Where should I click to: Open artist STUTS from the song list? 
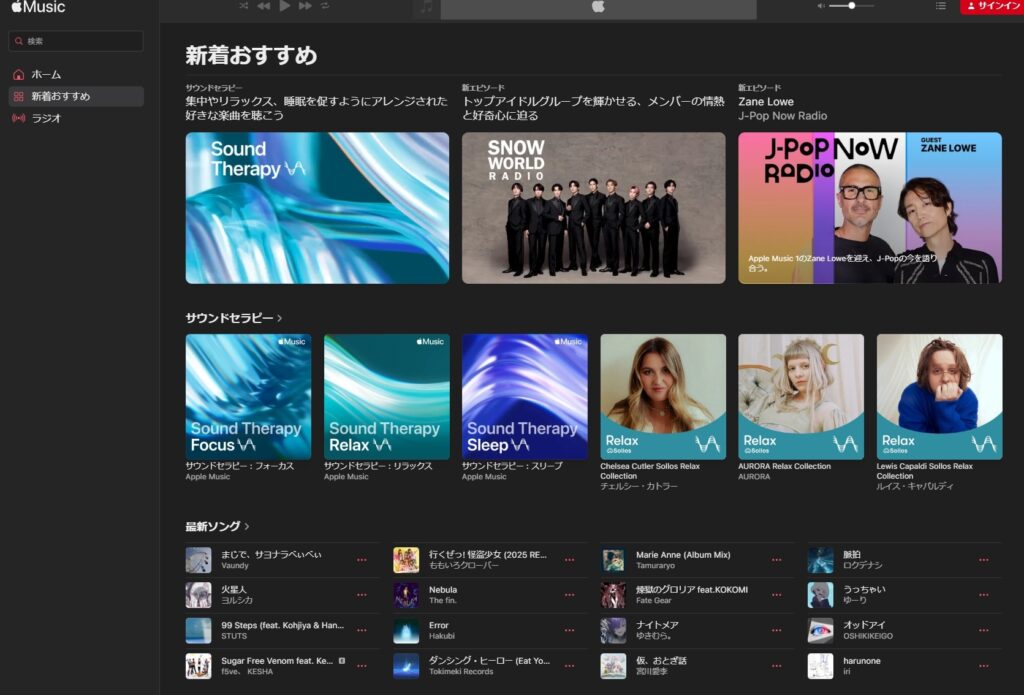[234, 636]
